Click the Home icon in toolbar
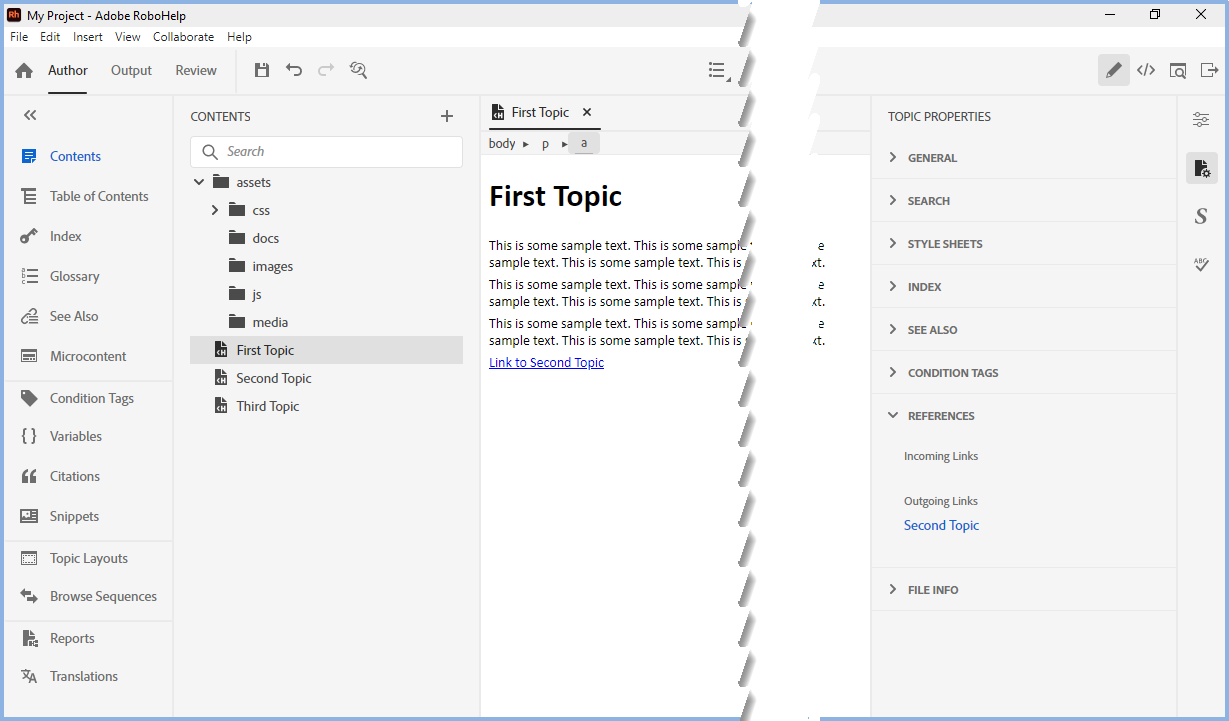 tap(25, 71)
